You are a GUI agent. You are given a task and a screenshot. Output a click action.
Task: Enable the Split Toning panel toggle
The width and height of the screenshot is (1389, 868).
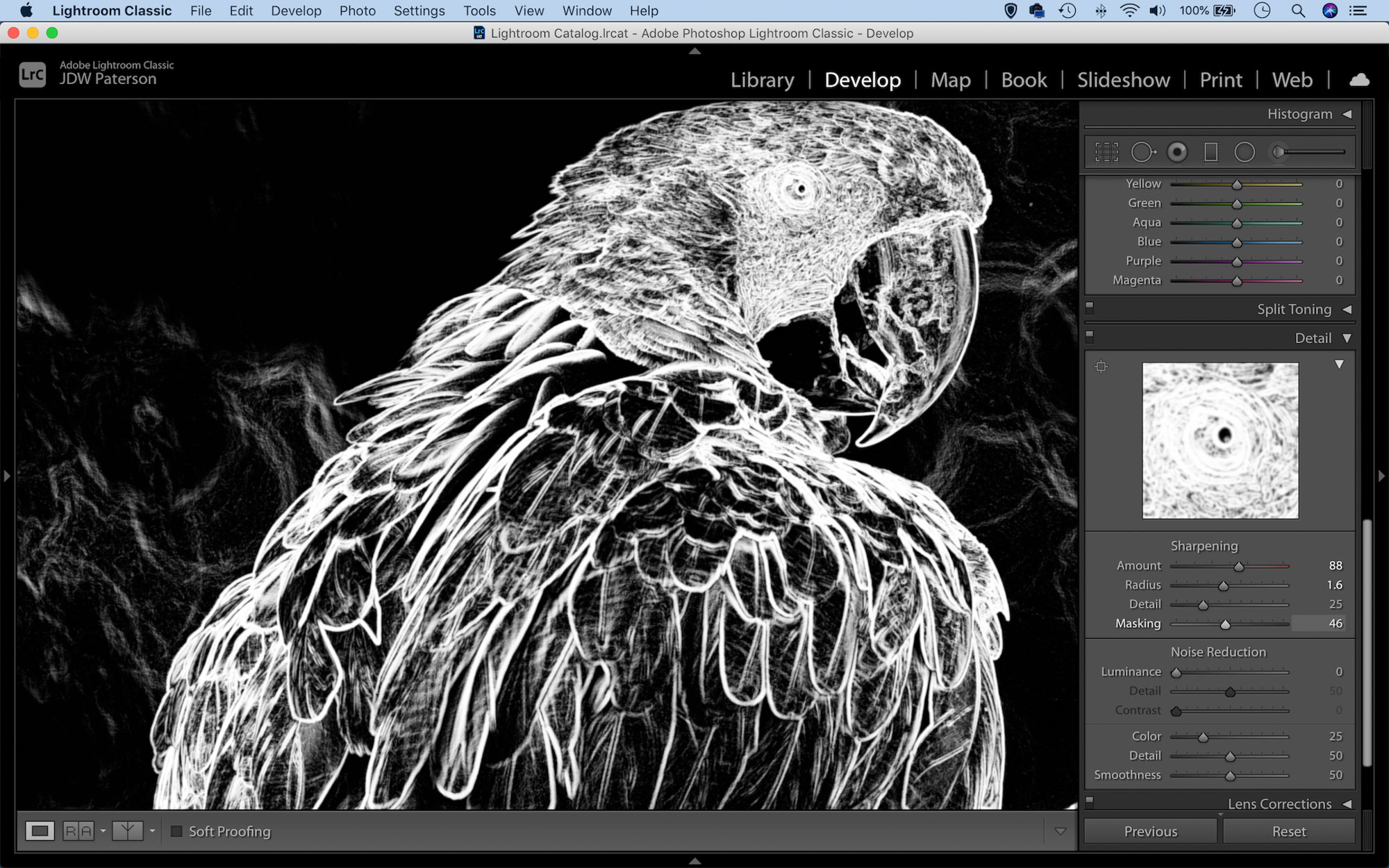click(x=1092, y=308)
